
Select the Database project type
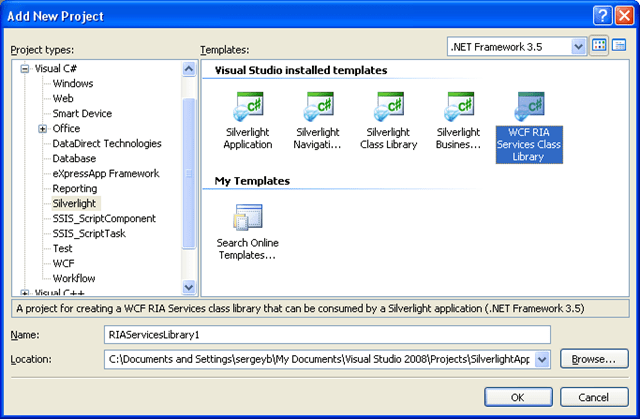coord(74,159)
